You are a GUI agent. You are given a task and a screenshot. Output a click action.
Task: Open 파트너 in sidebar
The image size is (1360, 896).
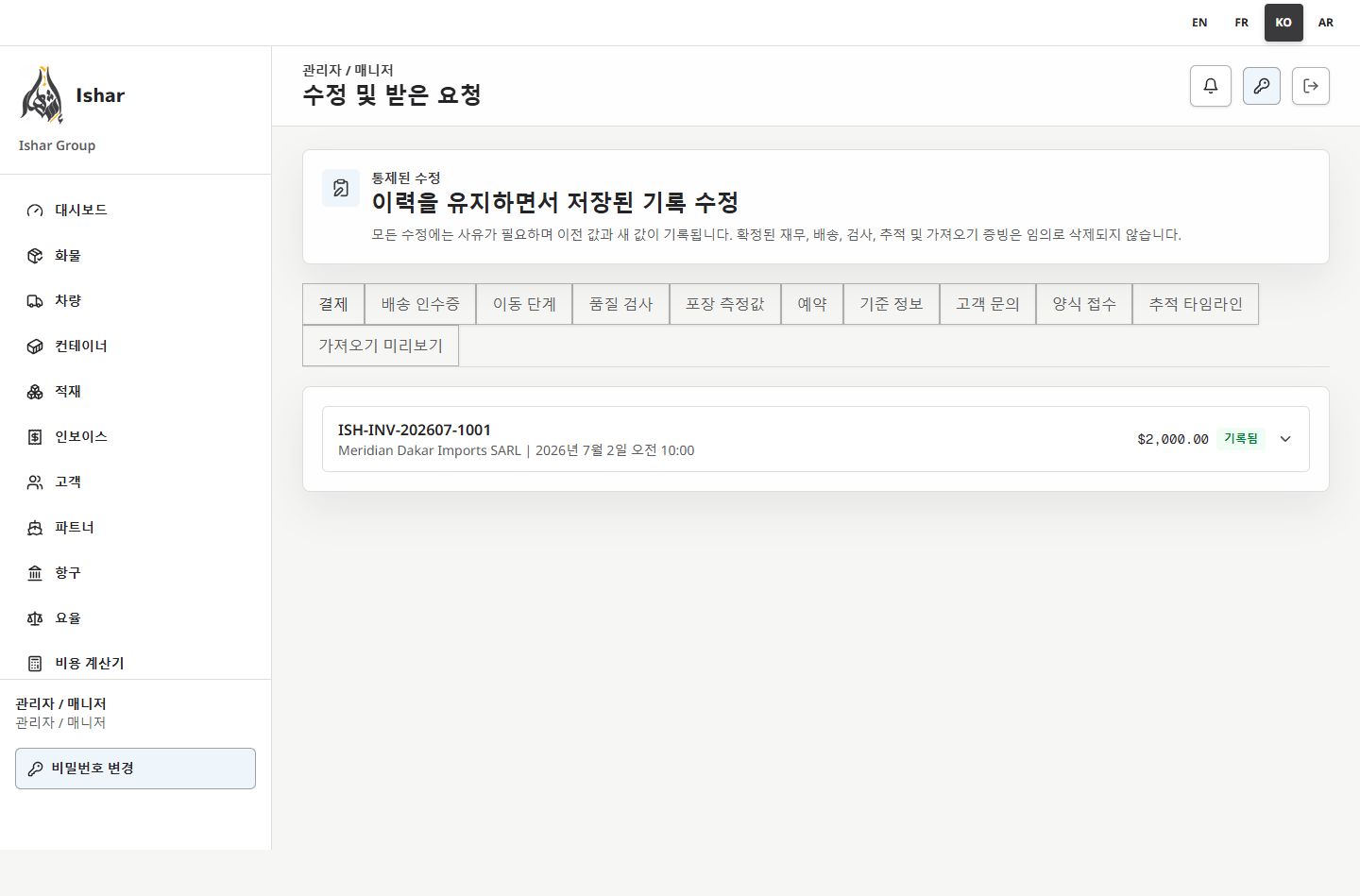click(x=135, y=528)
